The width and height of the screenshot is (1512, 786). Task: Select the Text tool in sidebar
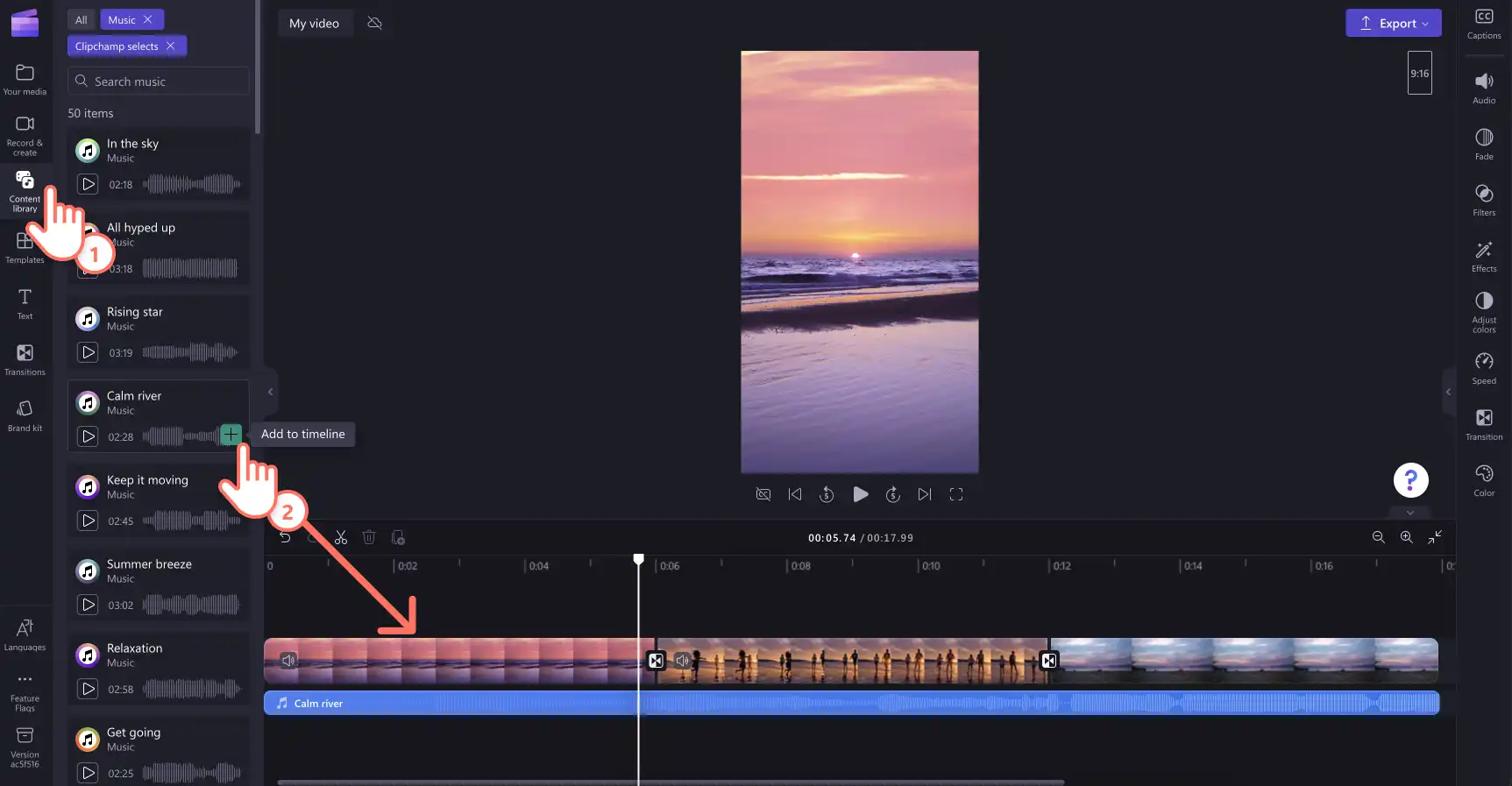coord(25,303)
